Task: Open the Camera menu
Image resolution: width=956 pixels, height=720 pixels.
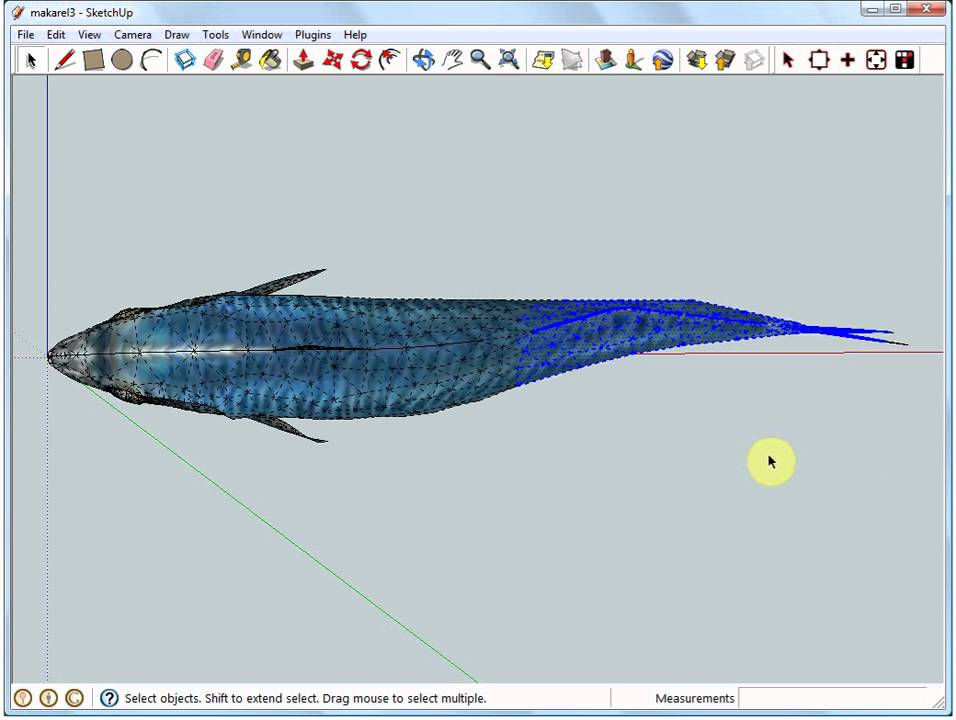Action: [x=133, y=35]
